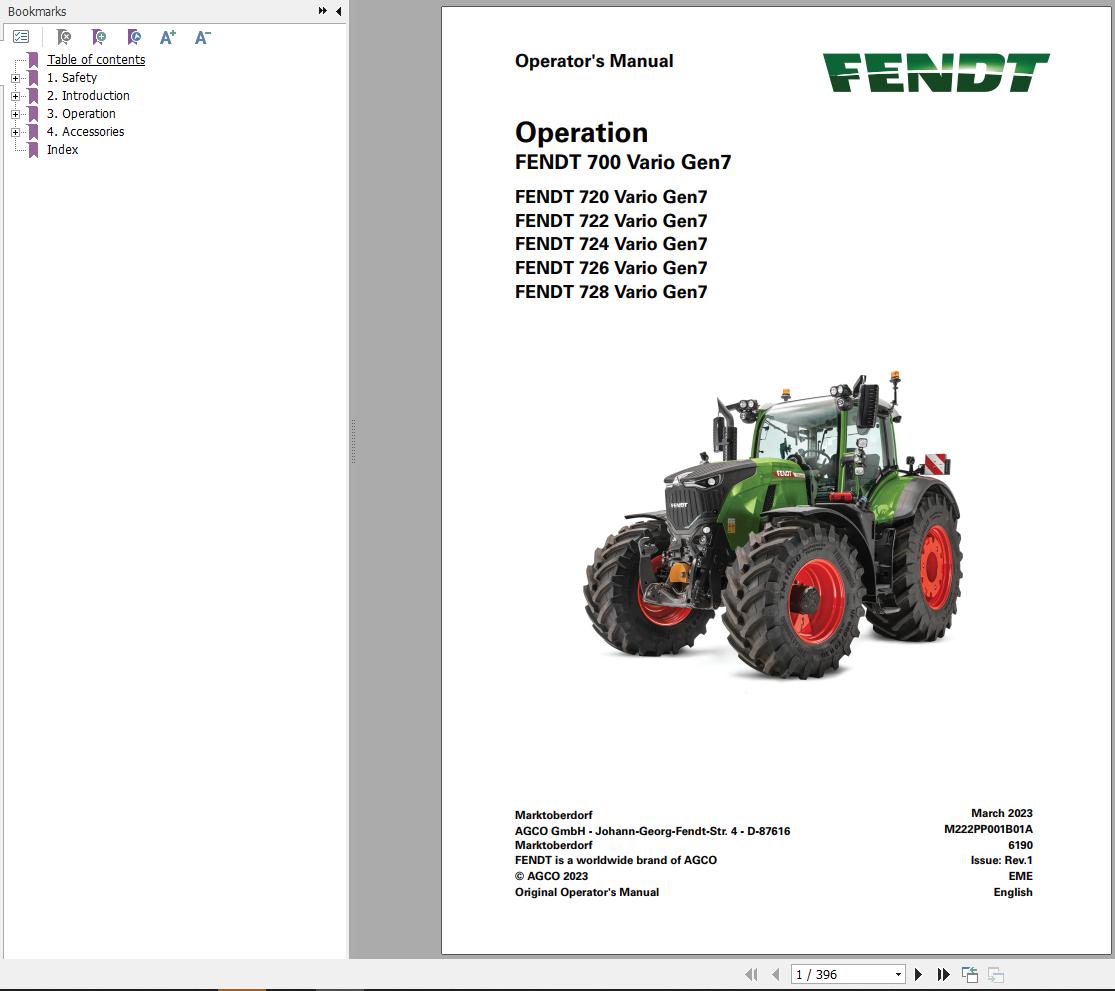1115x991 pixels.
Task: Go to the next page
Action: click(918, 975)
